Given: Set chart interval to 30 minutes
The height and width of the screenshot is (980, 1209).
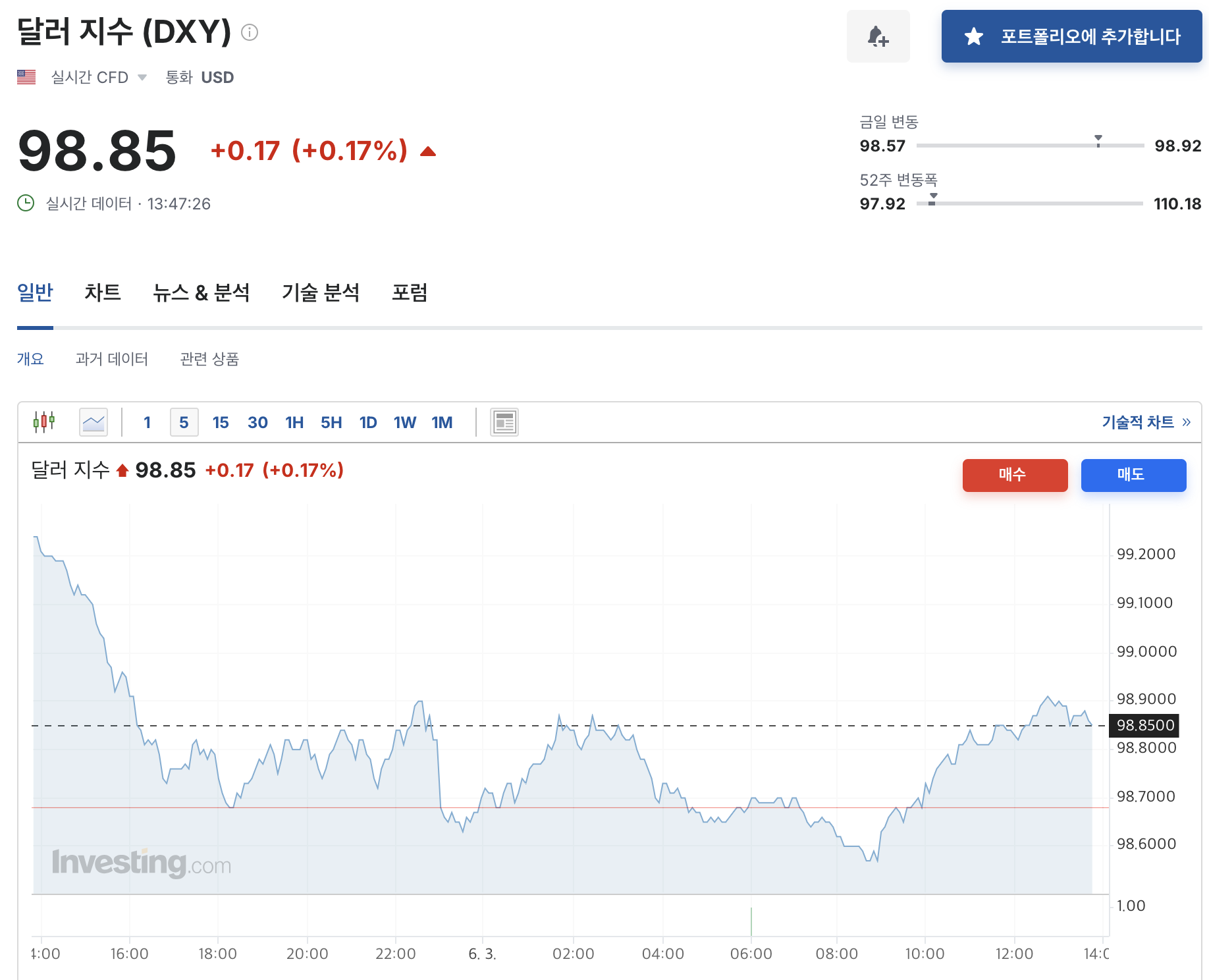Looking at the screenshot, I should (257, 422).
